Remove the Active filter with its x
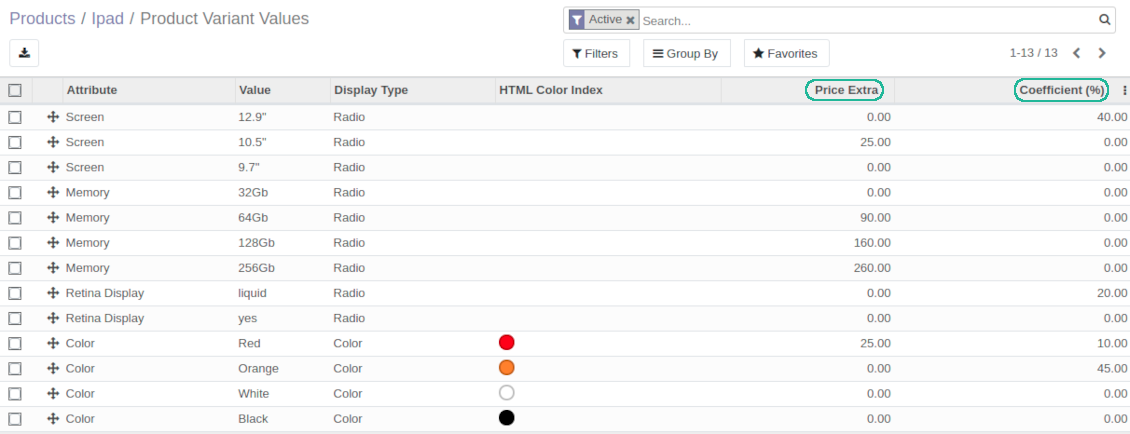 point(630,20)
